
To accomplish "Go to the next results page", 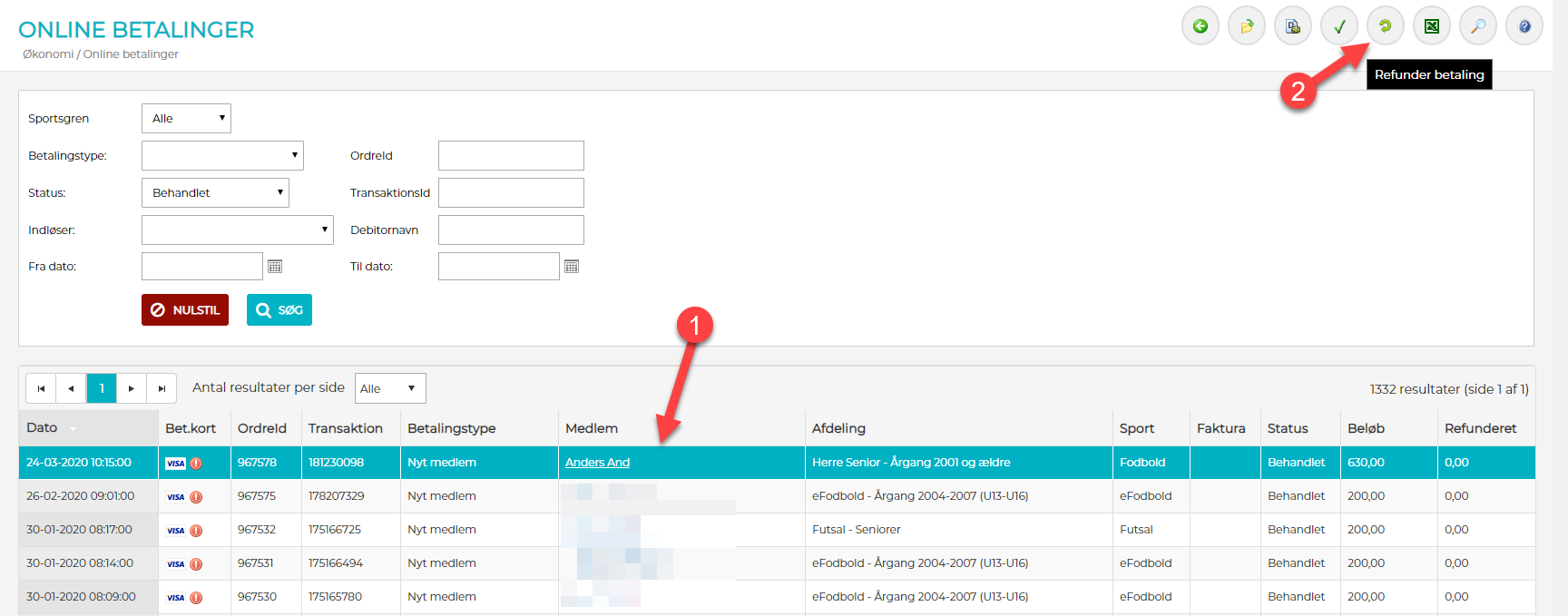I will pos(132,388).
